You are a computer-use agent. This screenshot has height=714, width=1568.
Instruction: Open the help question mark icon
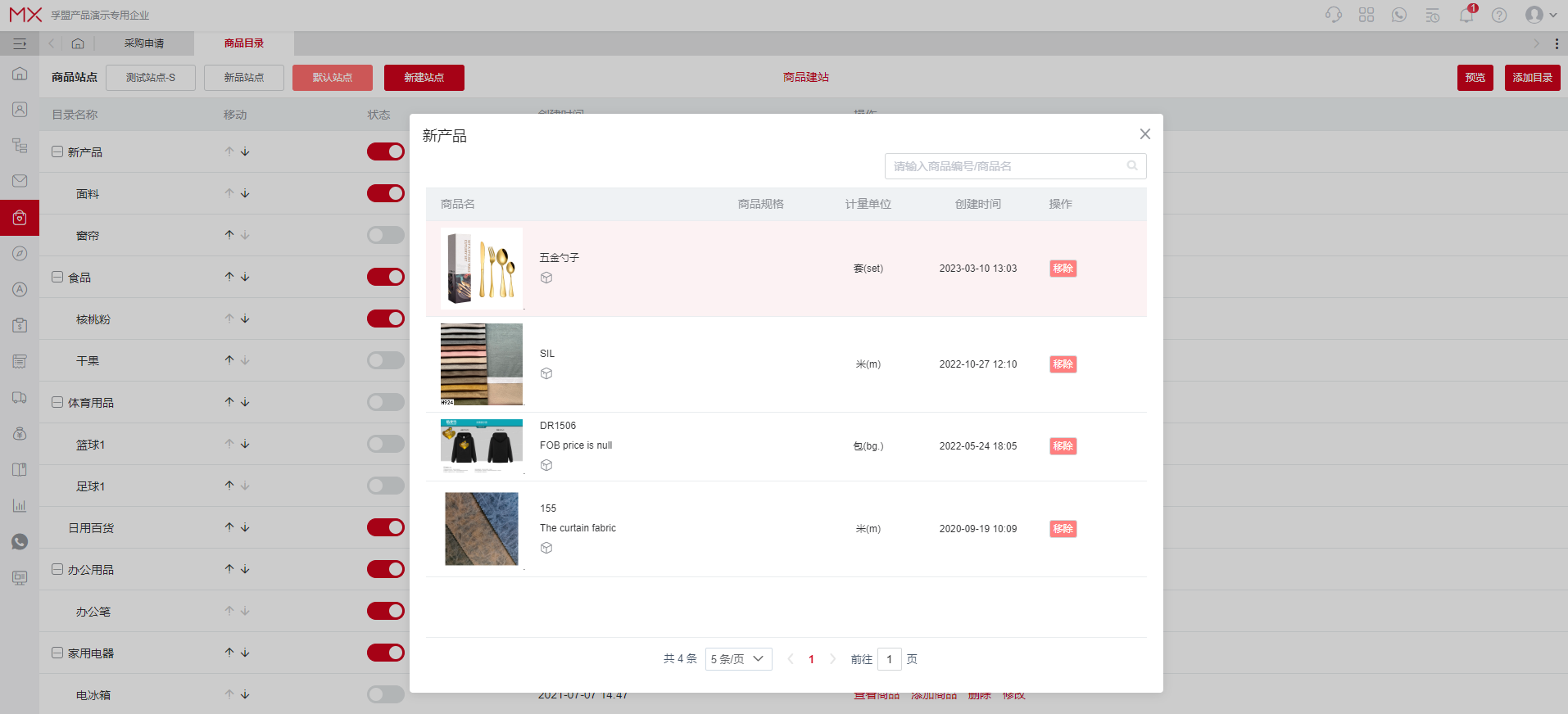click(1499, 16)
